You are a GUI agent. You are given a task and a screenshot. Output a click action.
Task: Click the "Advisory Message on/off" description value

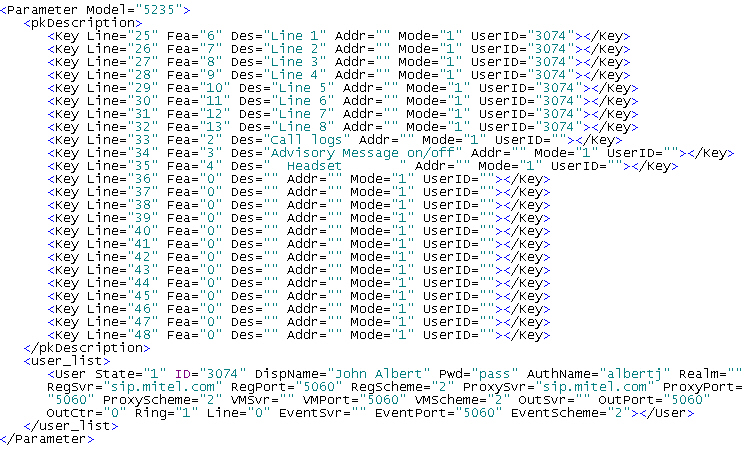[x=363, y=152]
